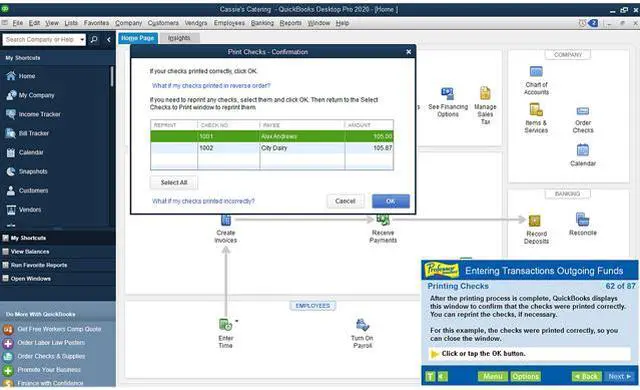Open Income Tracker shortcut
Image resolution: width=640 pixels, height=390 pixels.
[33, 114]
